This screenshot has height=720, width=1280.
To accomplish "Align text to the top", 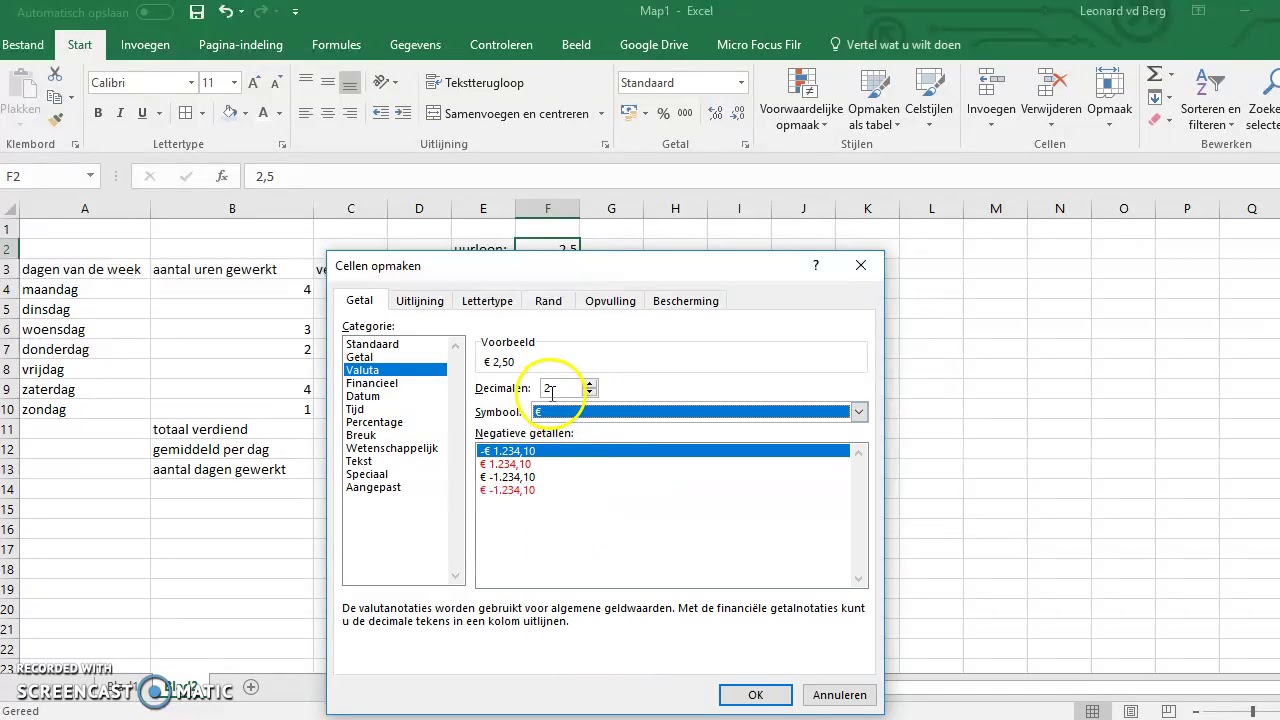I will 306,83.
